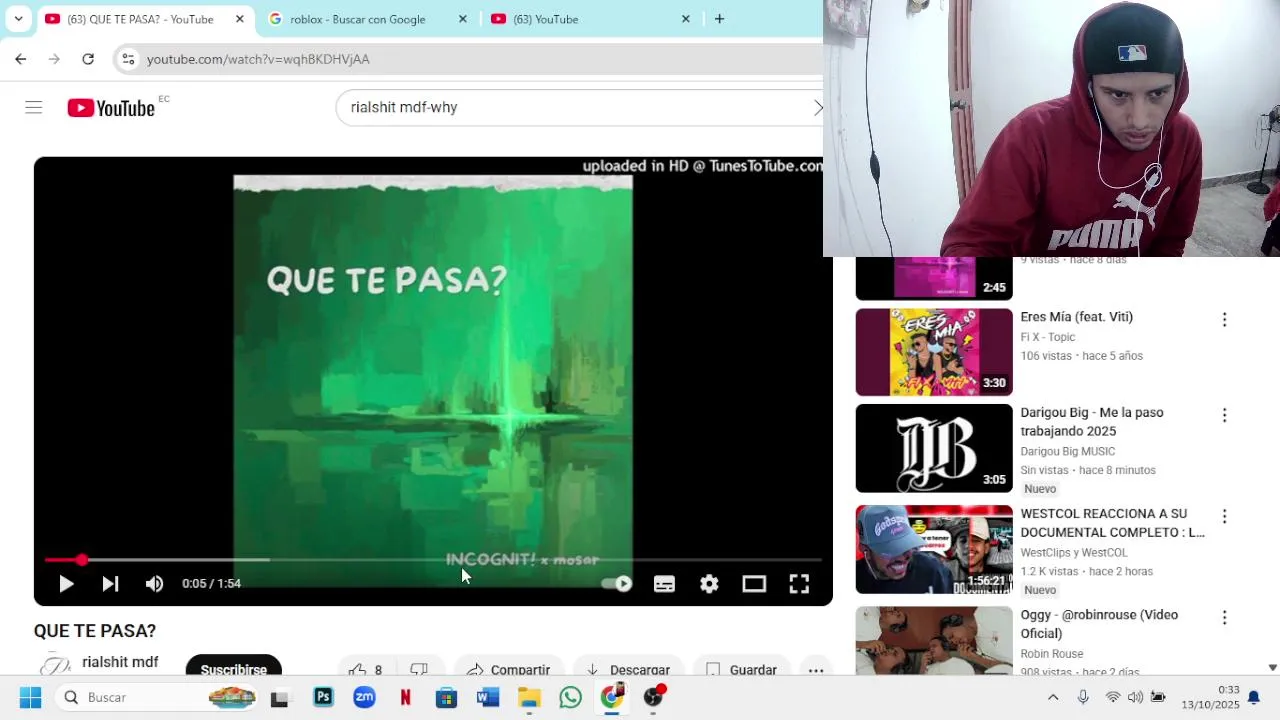The width and height of the screenshot is (1280, 720).
Task: Open the notifications bell in taskbar
Action: click(x=1253, y=697)
